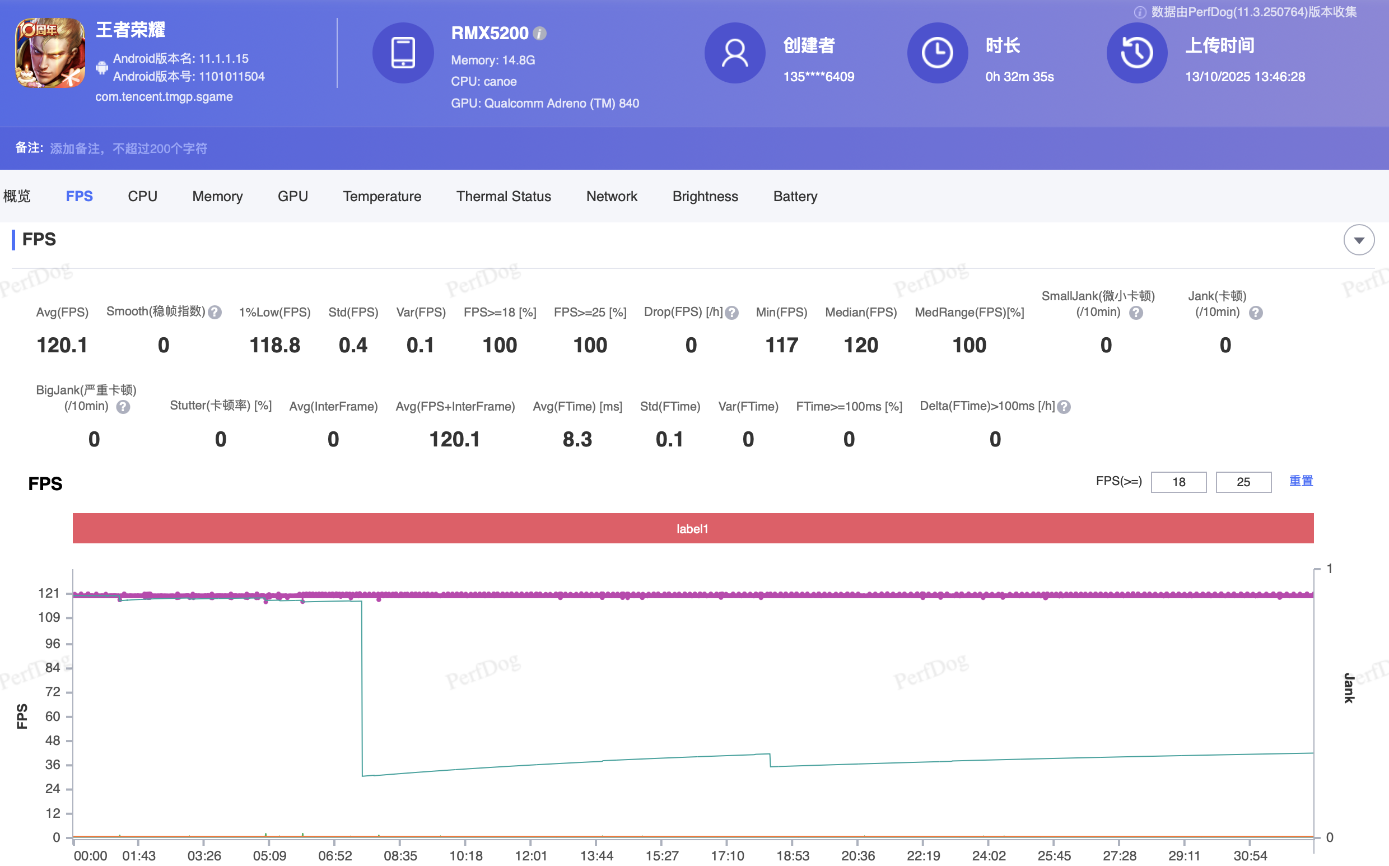Click the creator person icon
The height and width of the screenshot is (866, 1389).
tap(735, 53)
